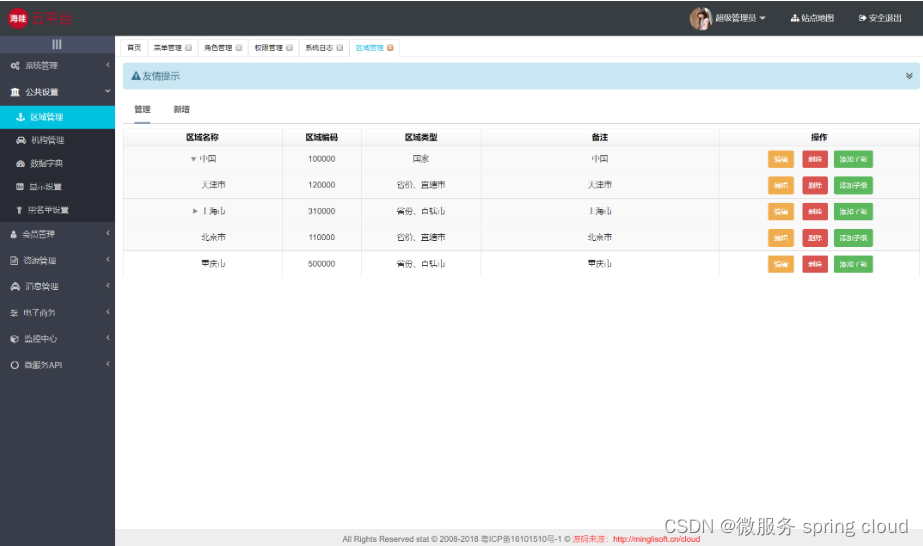The image size is (923, 546).
Task: Select the 消息管理 icon in sidebar
Action: (x=15, y=287)
